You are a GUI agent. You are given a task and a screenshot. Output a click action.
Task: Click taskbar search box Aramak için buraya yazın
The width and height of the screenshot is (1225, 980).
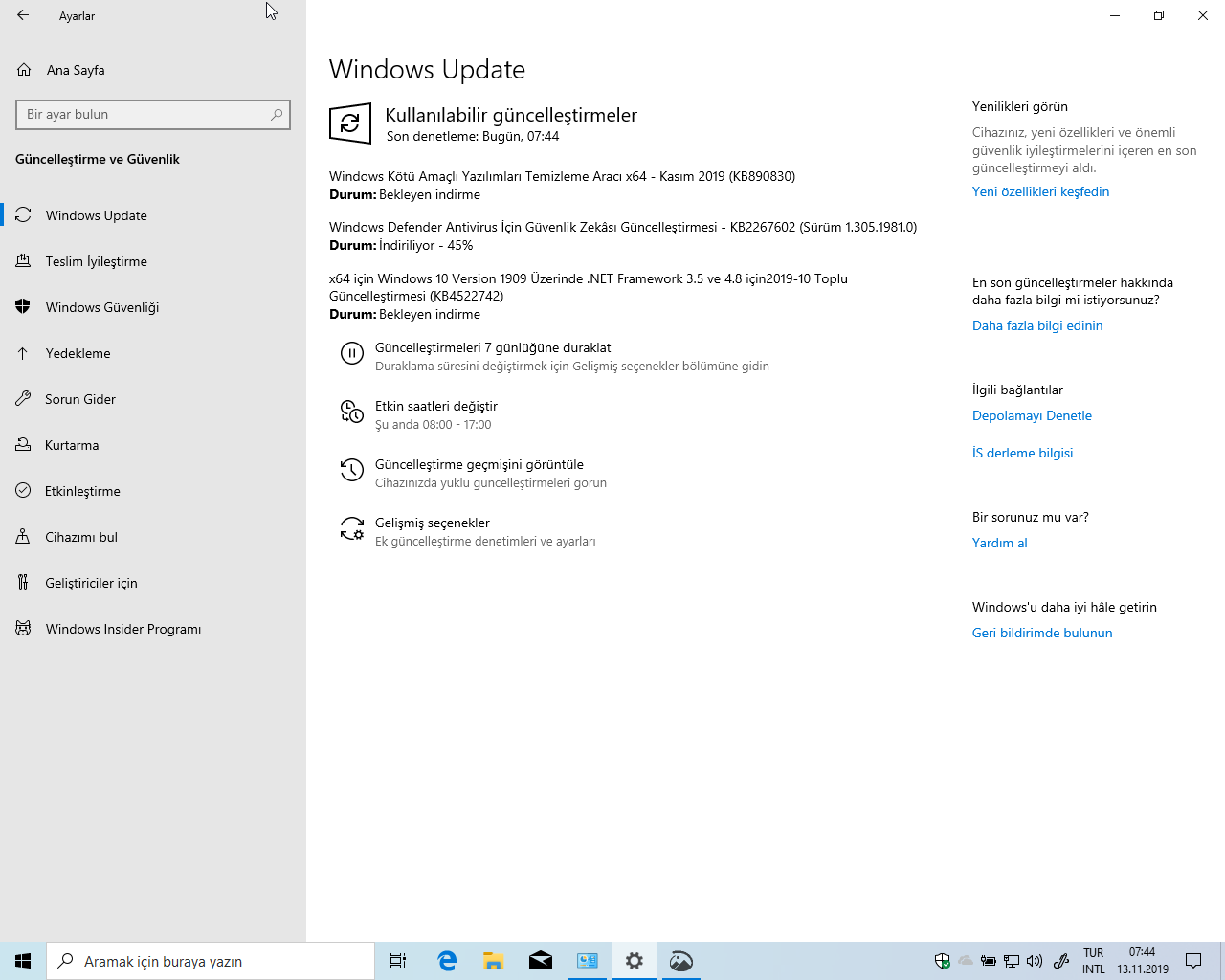tap(211, 961)
